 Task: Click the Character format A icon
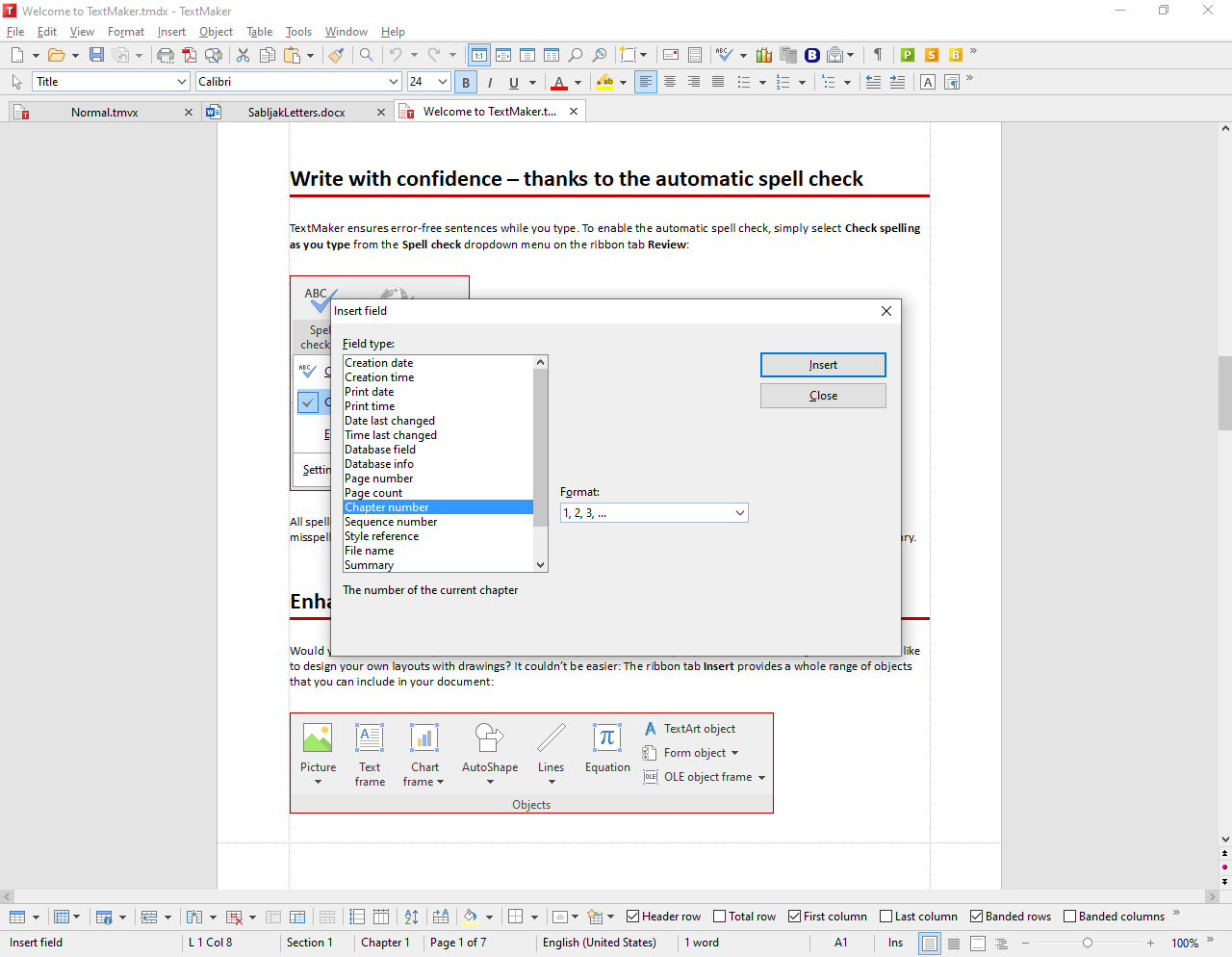(x=928, y=82)
